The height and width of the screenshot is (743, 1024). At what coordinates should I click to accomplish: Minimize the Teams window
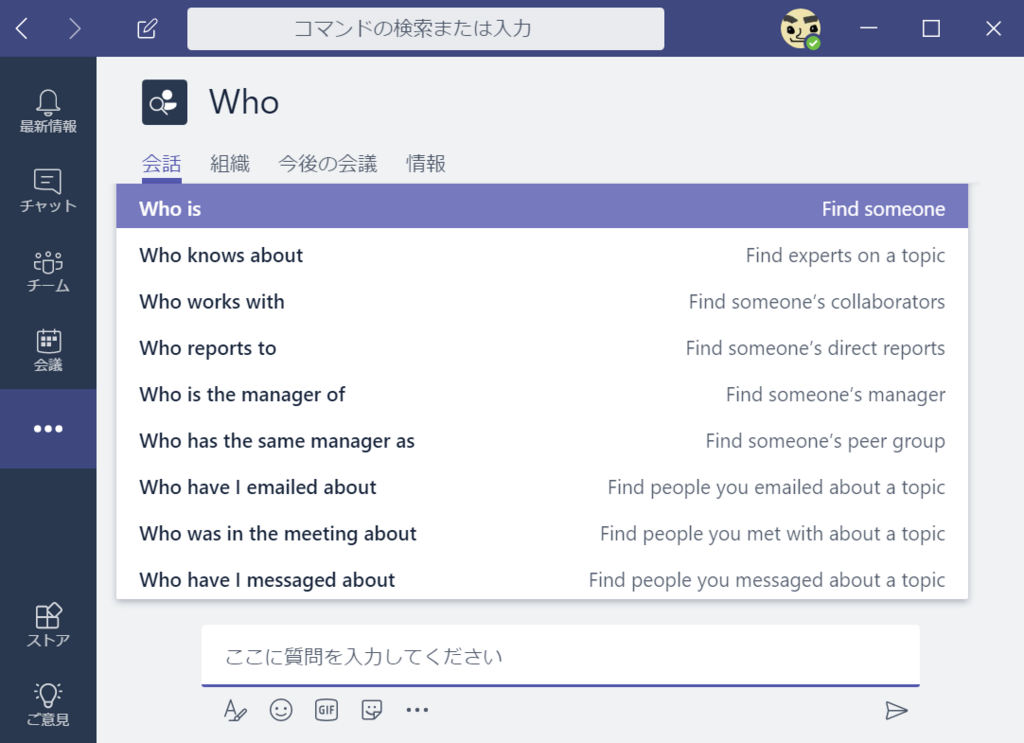click(x=869, y=29)
